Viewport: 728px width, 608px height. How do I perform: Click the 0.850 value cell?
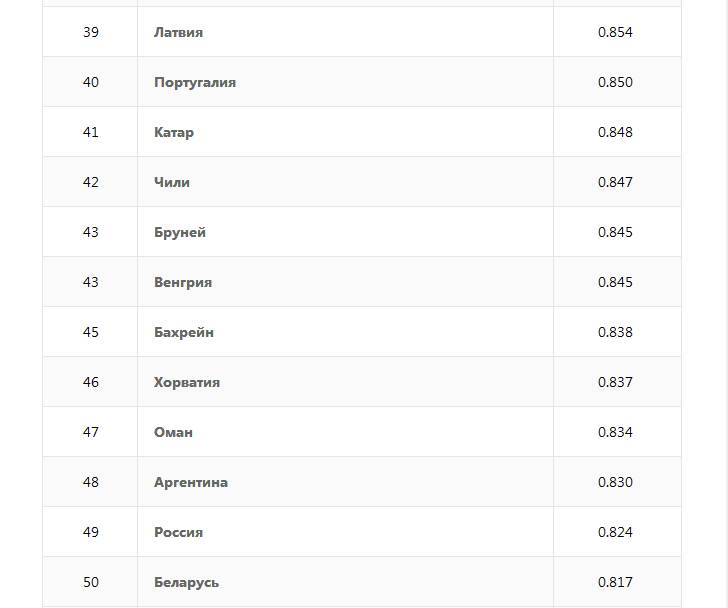pos(615,82)
